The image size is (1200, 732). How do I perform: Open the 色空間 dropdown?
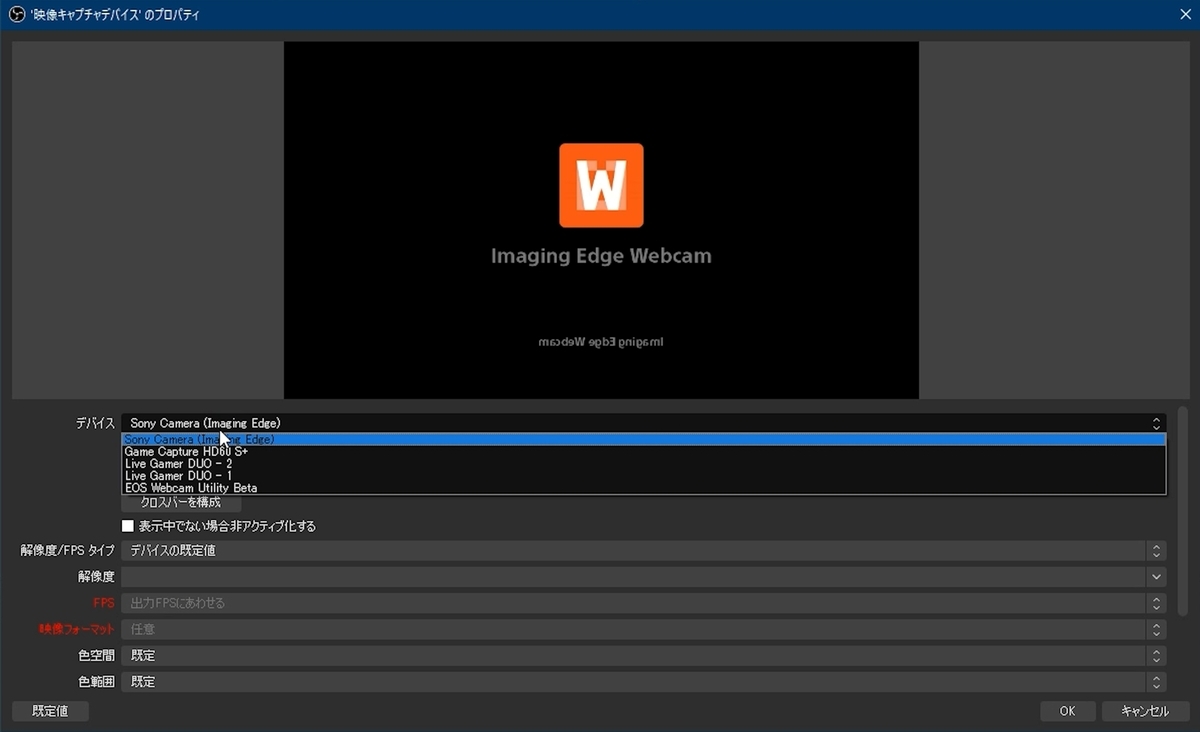pyautogui.click(x=644, y=655)
